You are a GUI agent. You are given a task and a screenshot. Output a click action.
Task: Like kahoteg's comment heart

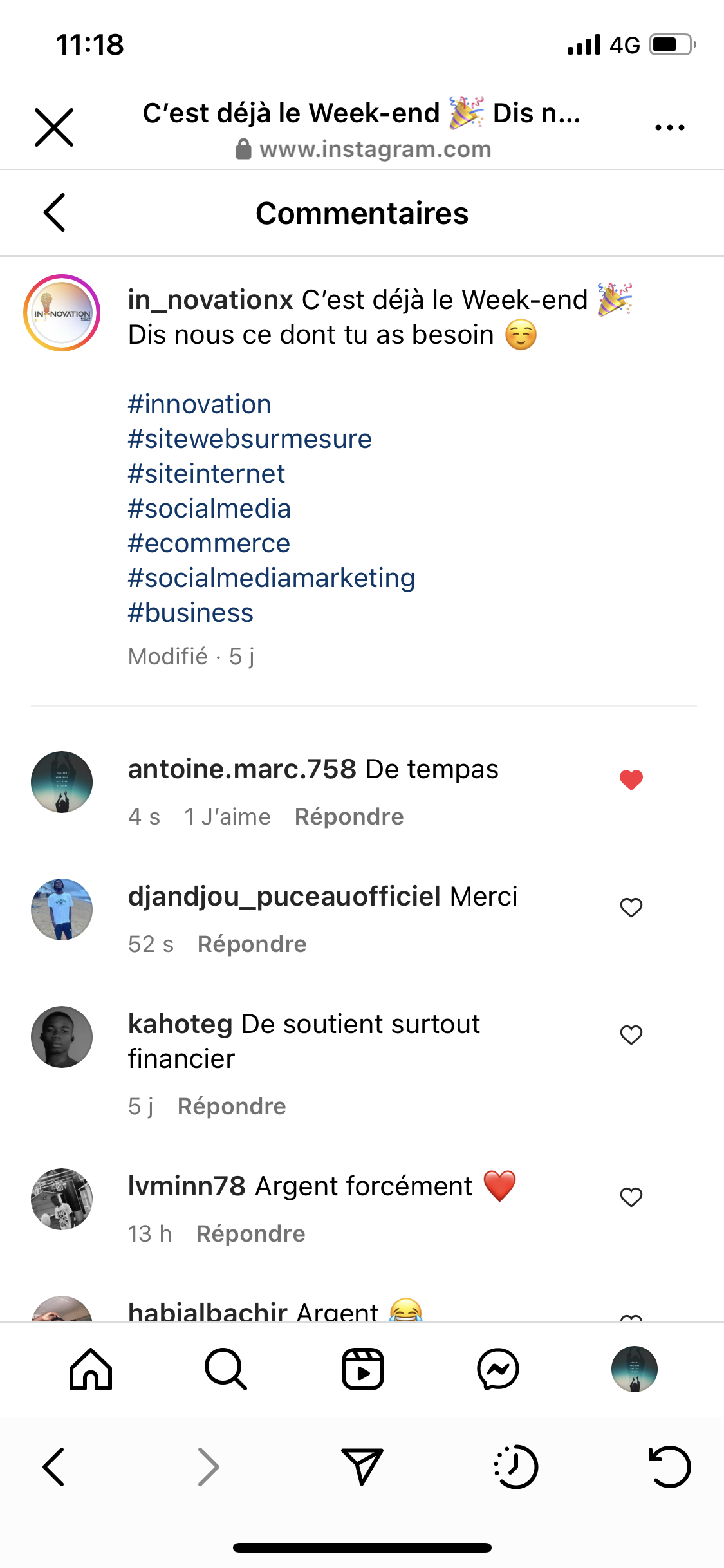coord(631,1034)
